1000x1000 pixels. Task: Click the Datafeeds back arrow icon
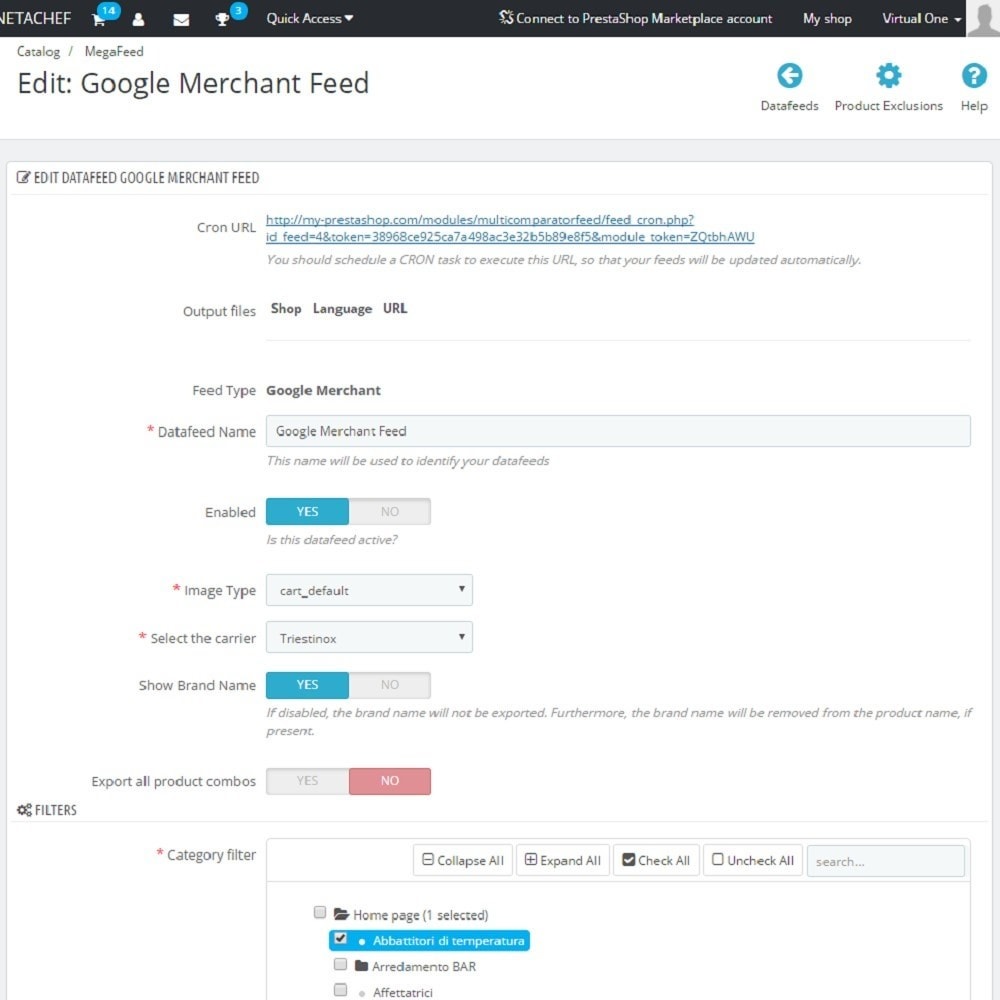point(790,75)
